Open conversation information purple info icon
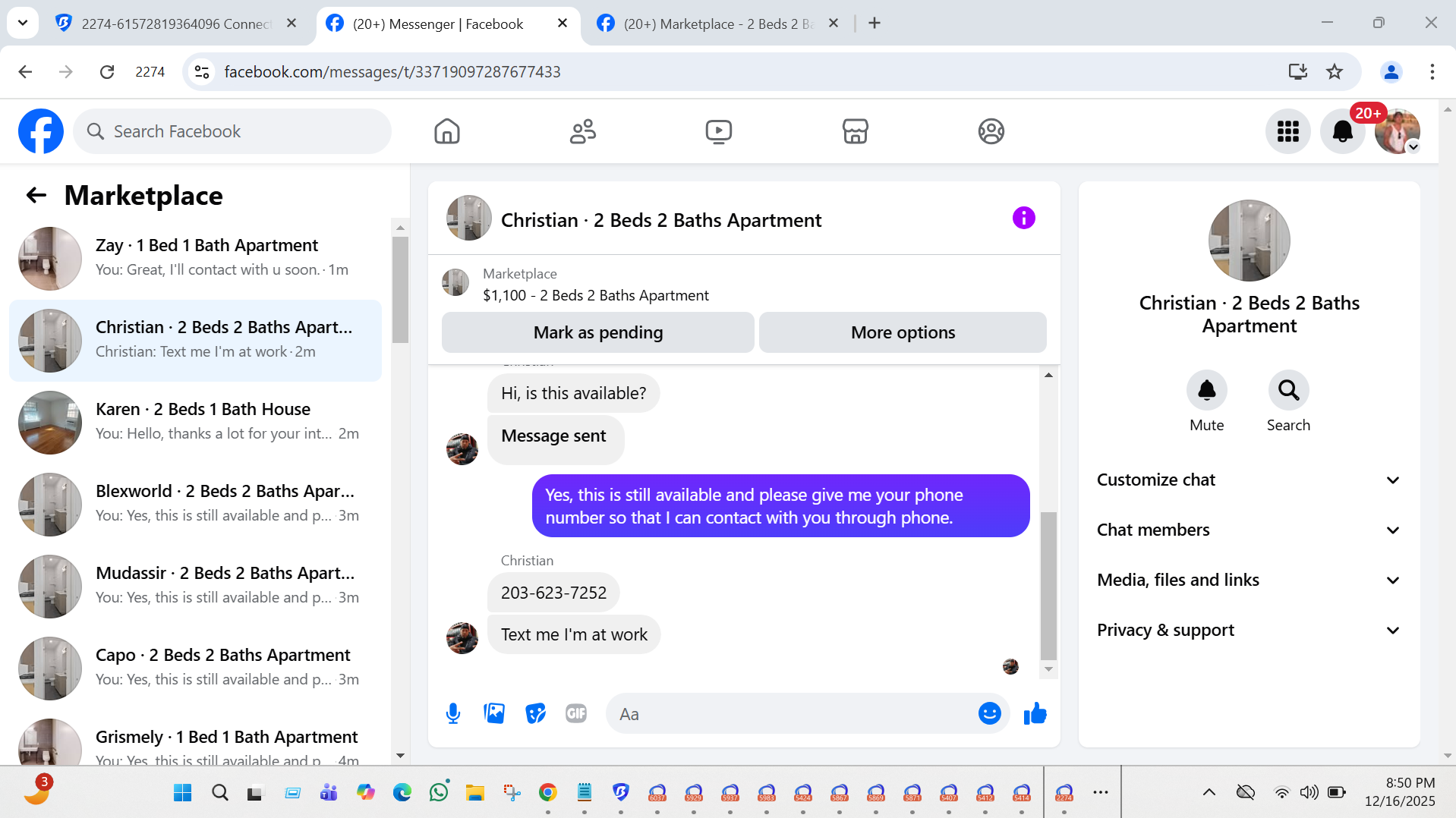Image resolution: width=1456 pixels, height=818 pixels. pyautogui.click(x=1023, y=219)
